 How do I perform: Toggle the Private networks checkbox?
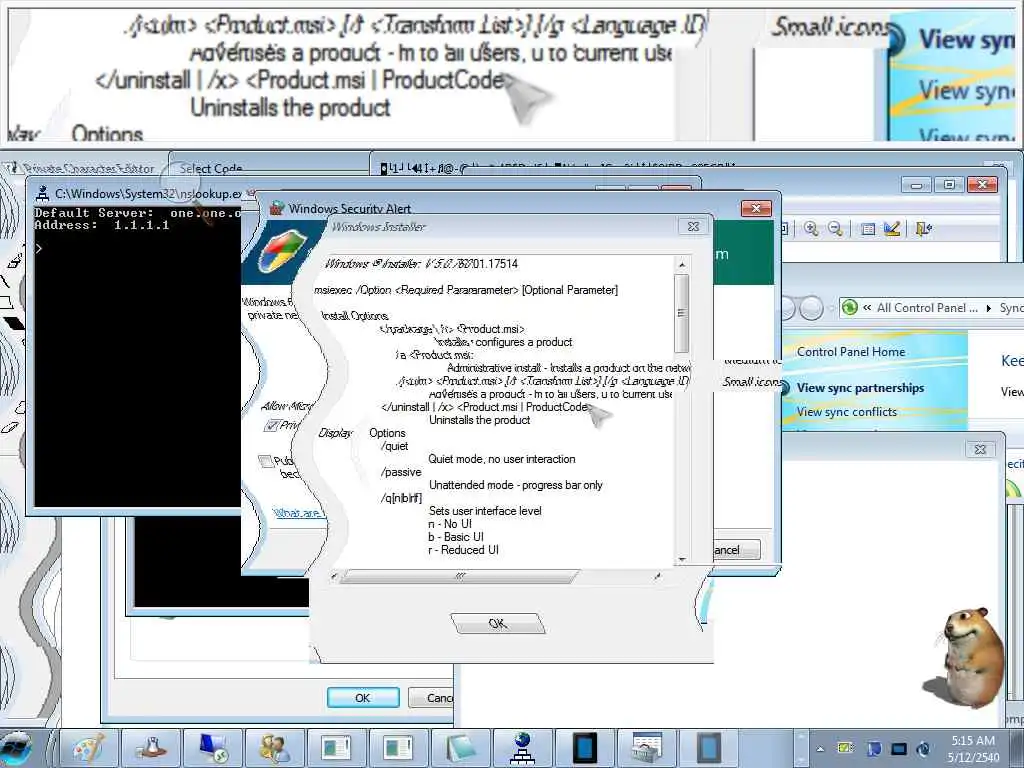pos(270,426)
